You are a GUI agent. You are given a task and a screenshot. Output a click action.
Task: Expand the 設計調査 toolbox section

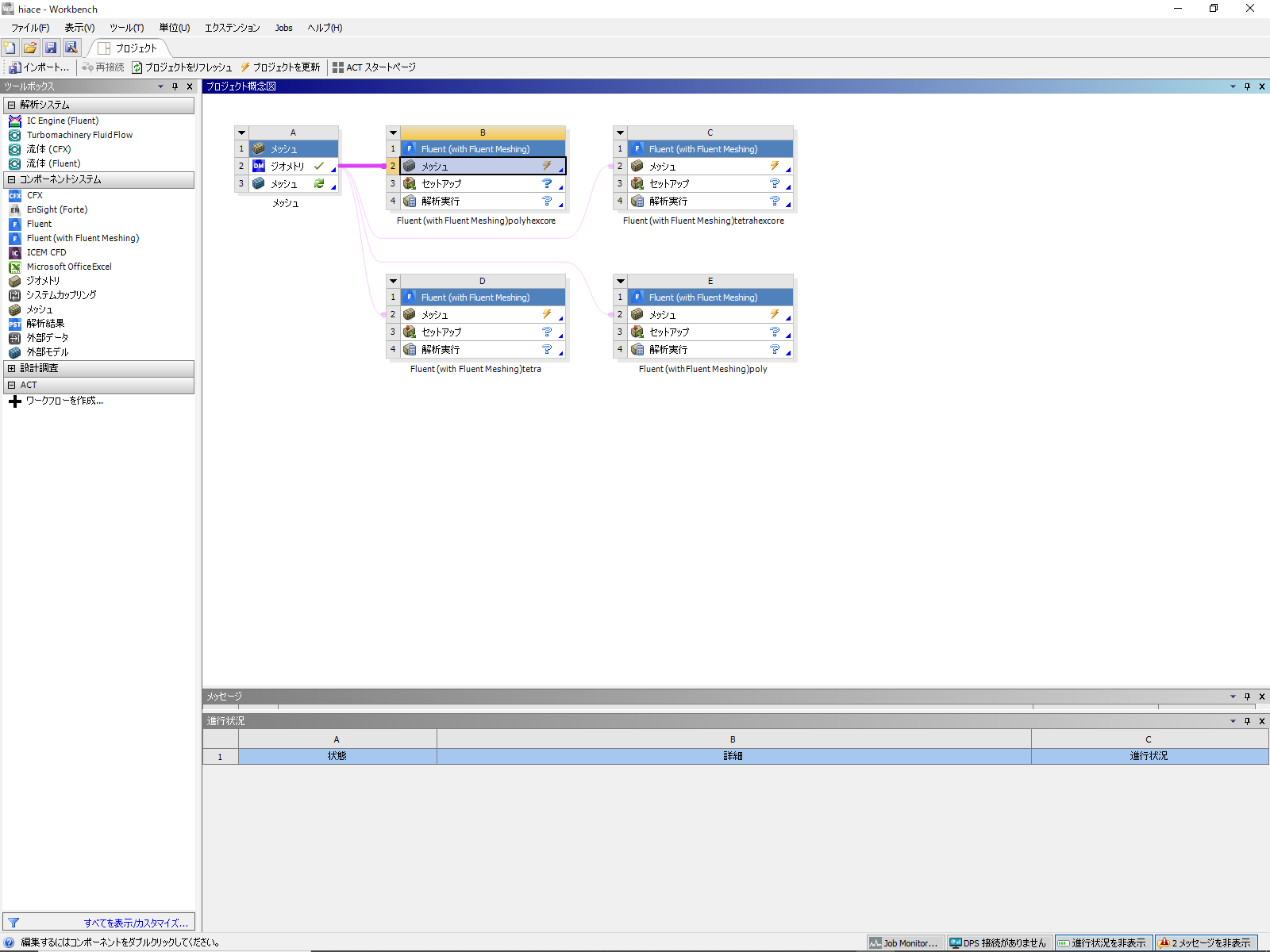click(x=12, y=367)
